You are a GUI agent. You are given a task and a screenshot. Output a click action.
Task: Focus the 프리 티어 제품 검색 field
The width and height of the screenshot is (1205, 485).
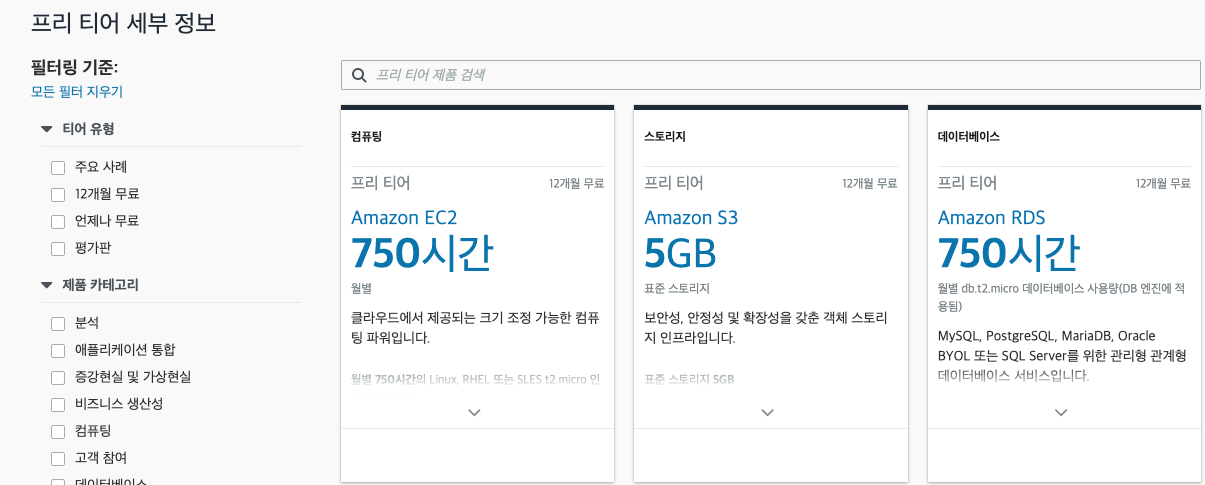coord(771,75)
